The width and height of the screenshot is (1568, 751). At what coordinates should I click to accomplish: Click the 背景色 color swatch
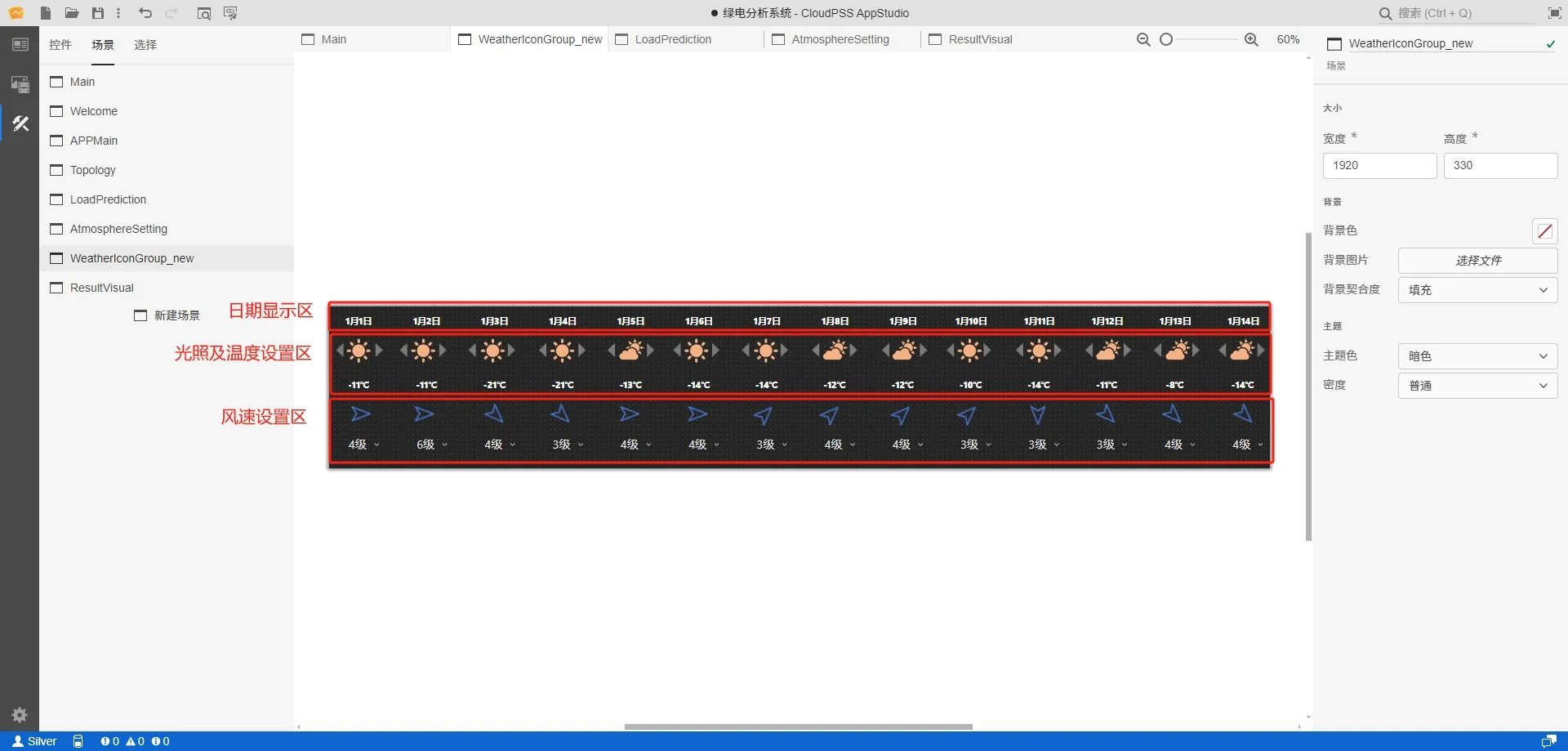tap(1545, 231)
